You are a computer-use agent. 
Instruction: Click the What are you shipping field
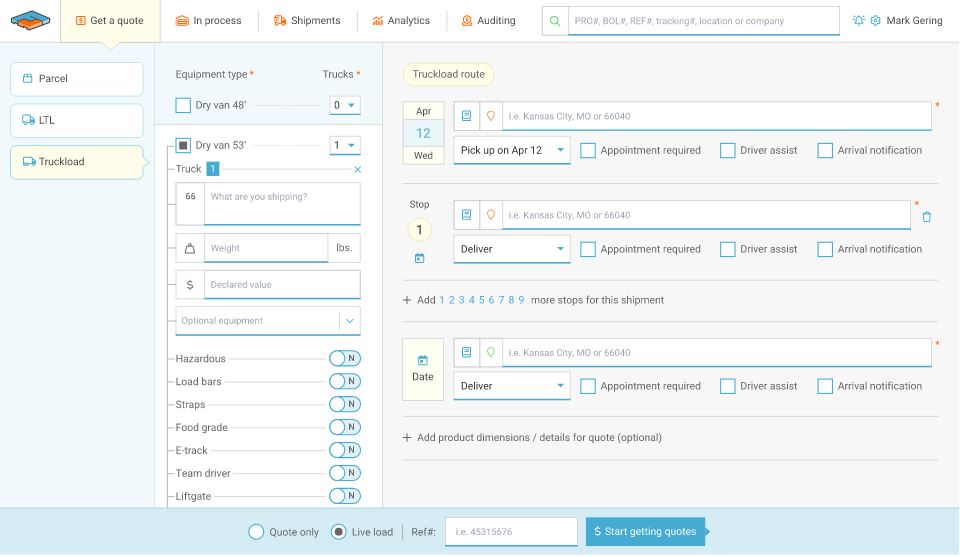(282, 204)
